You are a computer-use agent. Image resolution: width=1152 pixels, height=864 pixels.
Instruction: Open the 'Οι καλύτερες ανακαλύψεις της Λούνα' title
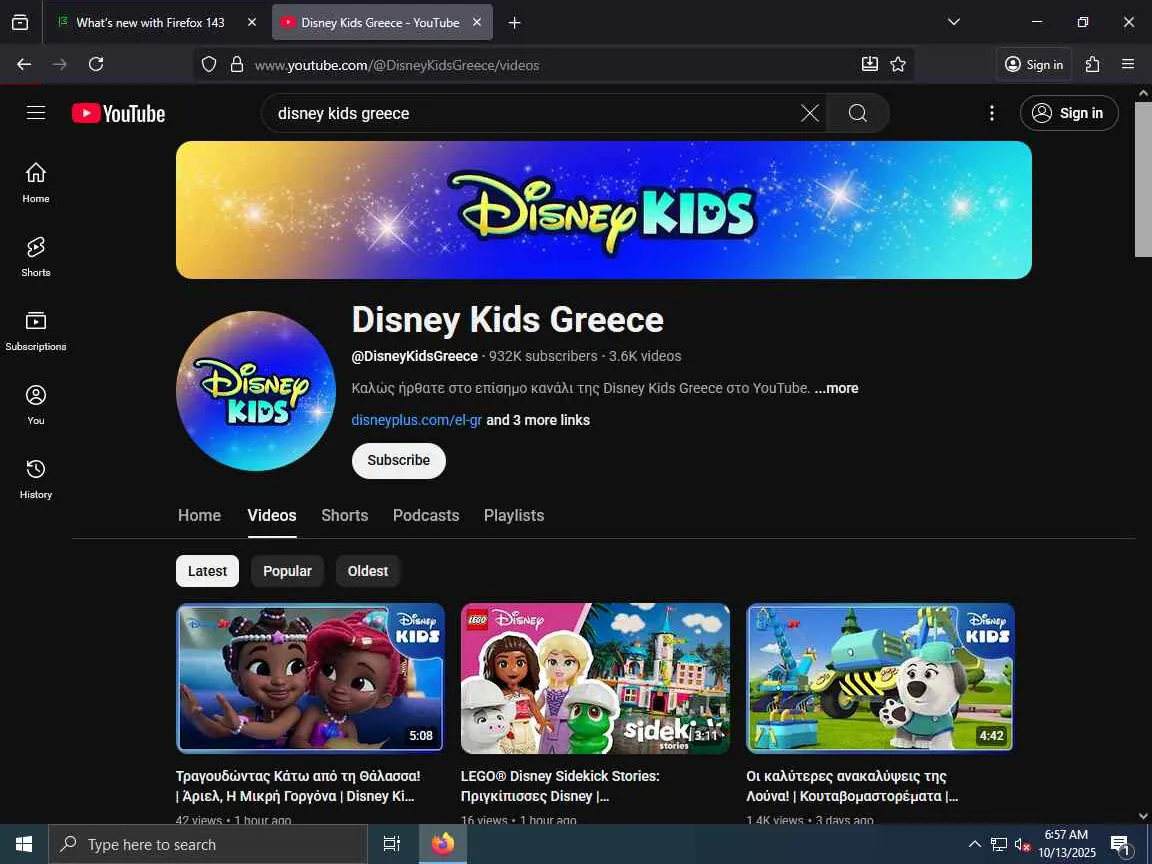(x=852, y=786)
